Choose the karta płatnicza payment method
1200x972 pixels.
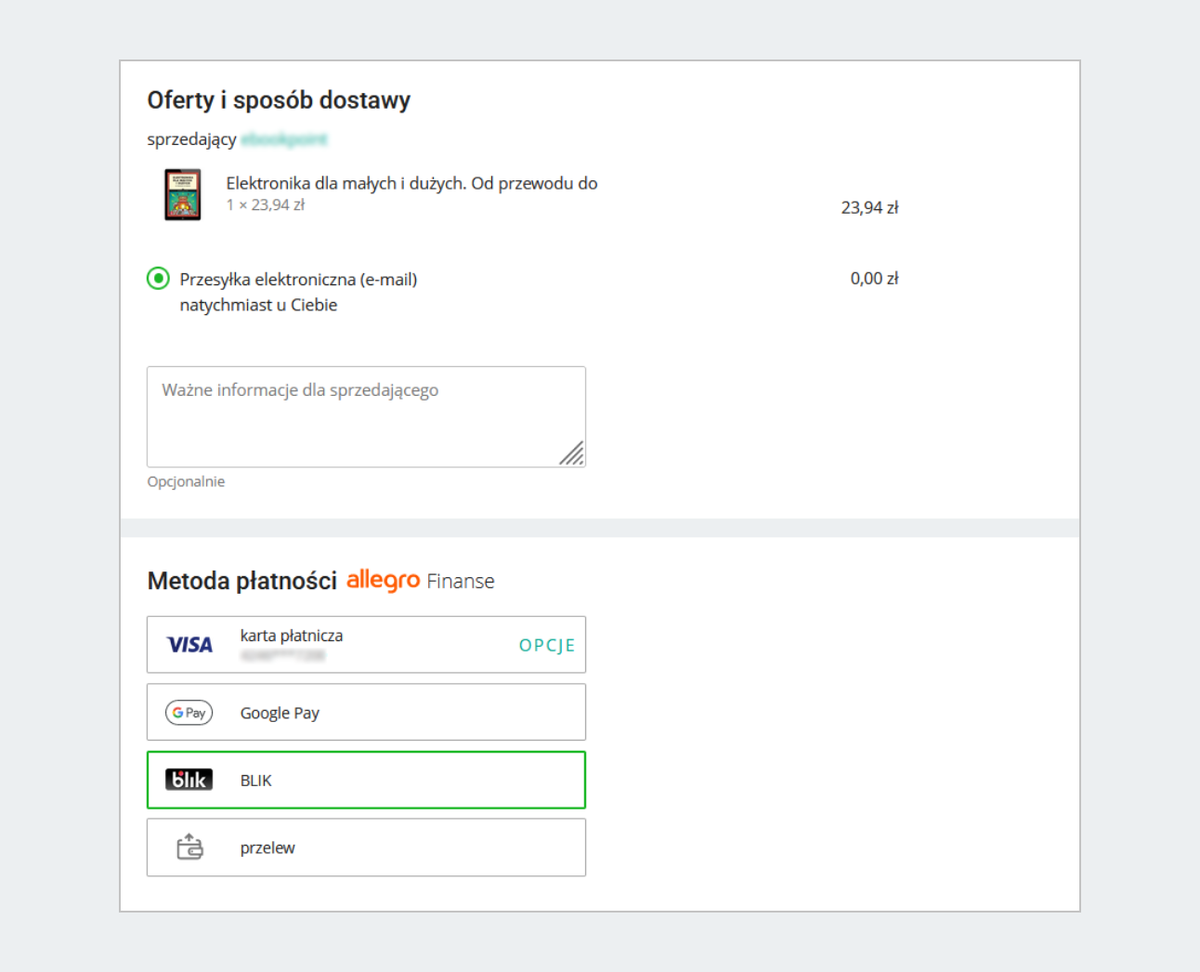point(292,635)
